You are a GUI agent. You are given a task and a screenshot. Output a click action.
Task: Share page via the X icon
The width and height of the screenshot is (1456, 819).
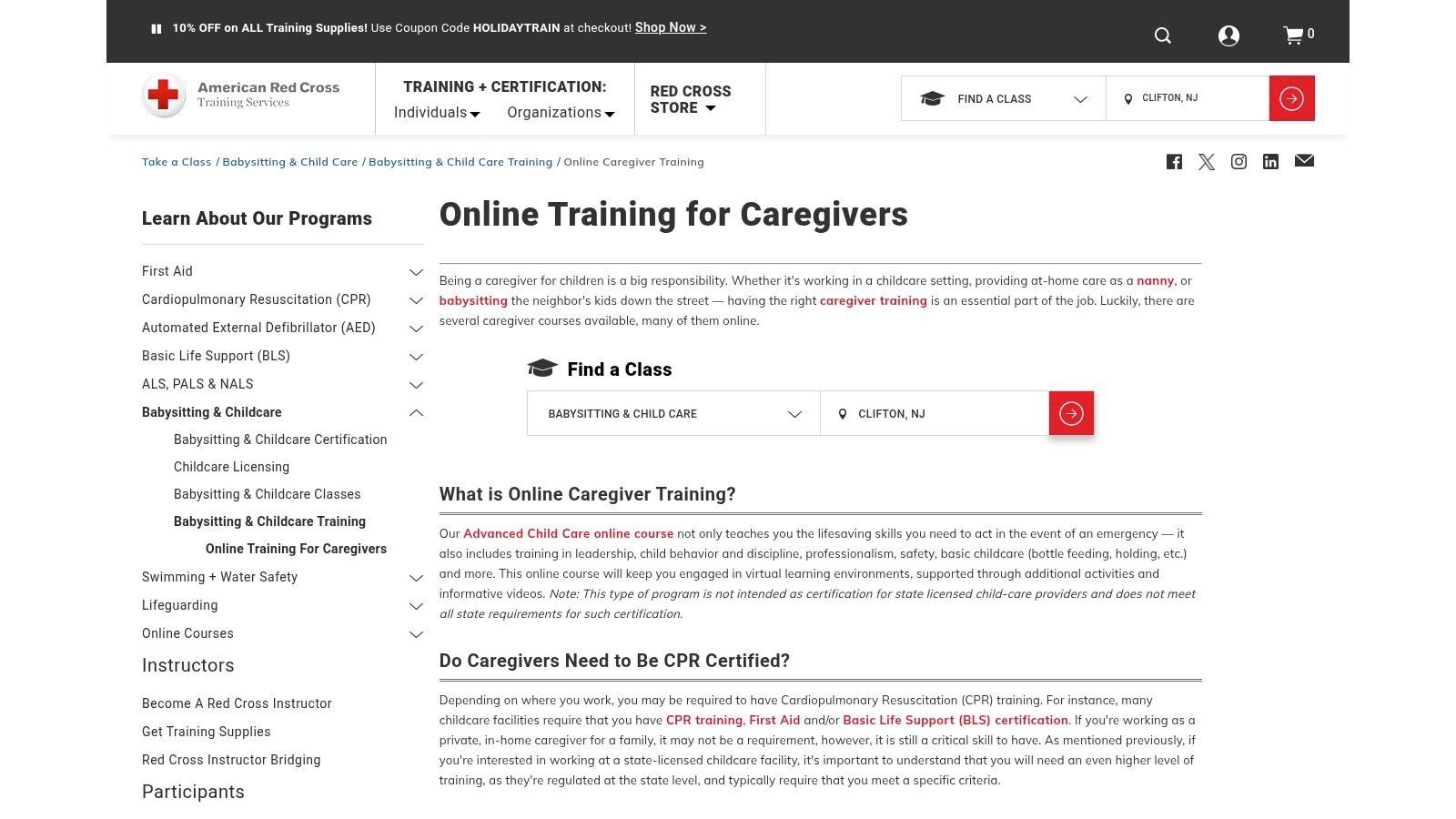[x=1207, y=162]
